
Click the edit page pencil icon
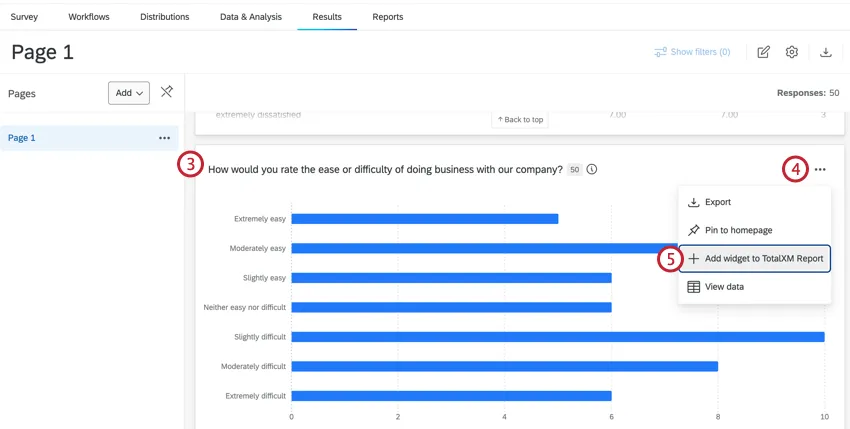(764, 52)
